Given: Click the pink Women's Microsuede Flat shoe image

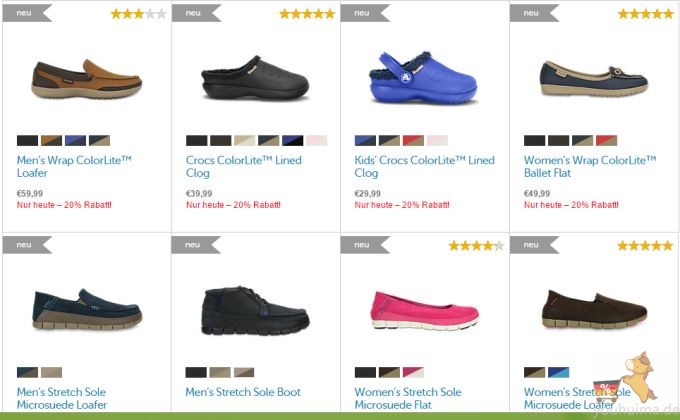Looking at the screenshot, I should tap(425, 308).
